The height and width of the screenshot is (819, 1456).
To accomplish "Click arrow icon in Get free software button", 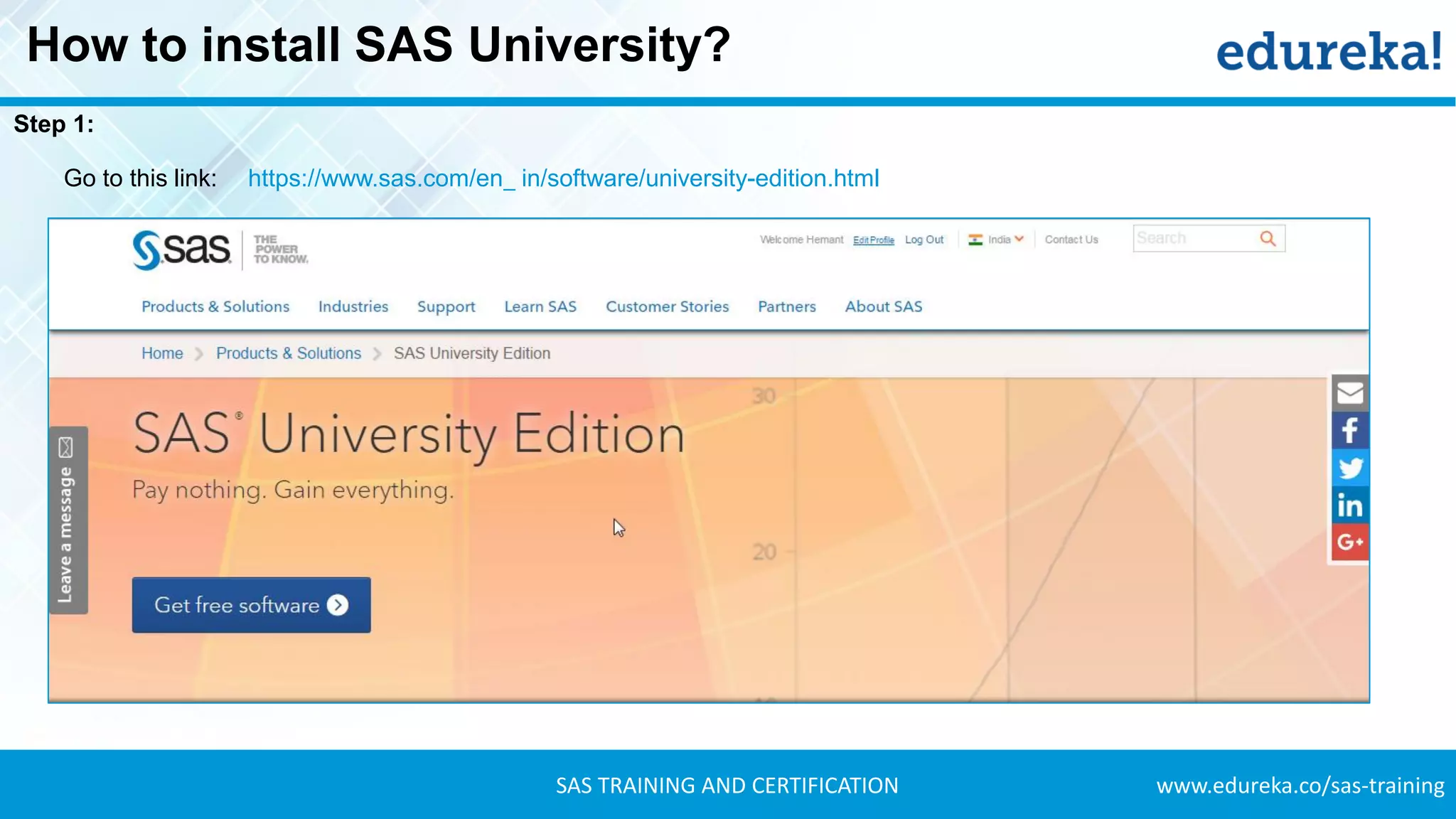I will pyautogui.click(x=338, y=605).
